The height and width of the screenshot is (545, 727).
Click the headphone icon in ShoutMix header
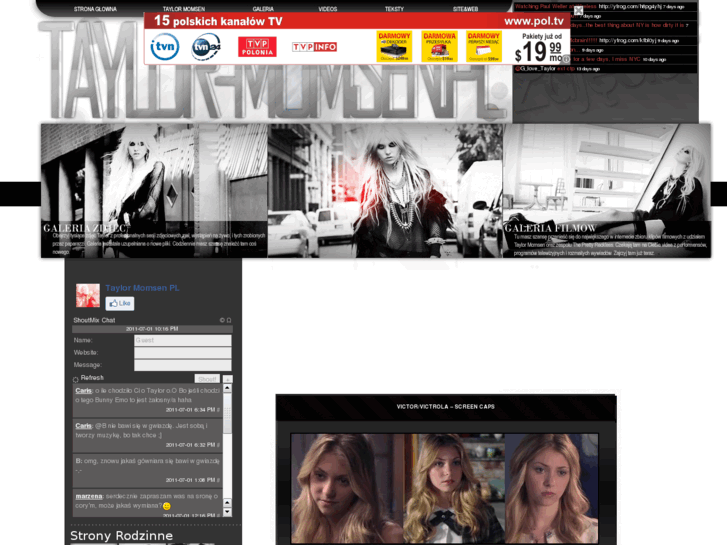229,320
